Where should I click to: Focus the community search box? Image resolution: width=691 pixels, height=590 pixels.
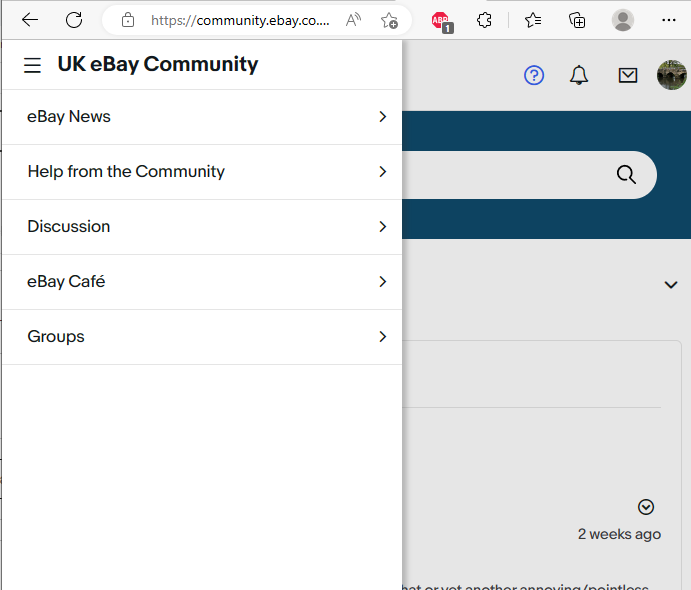click(529, 175)
